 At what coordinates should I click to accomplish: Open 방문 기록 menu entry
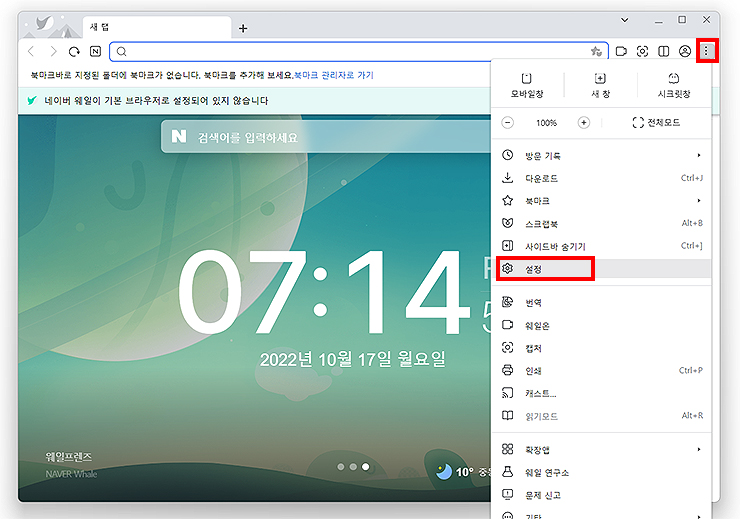[601, 155]
